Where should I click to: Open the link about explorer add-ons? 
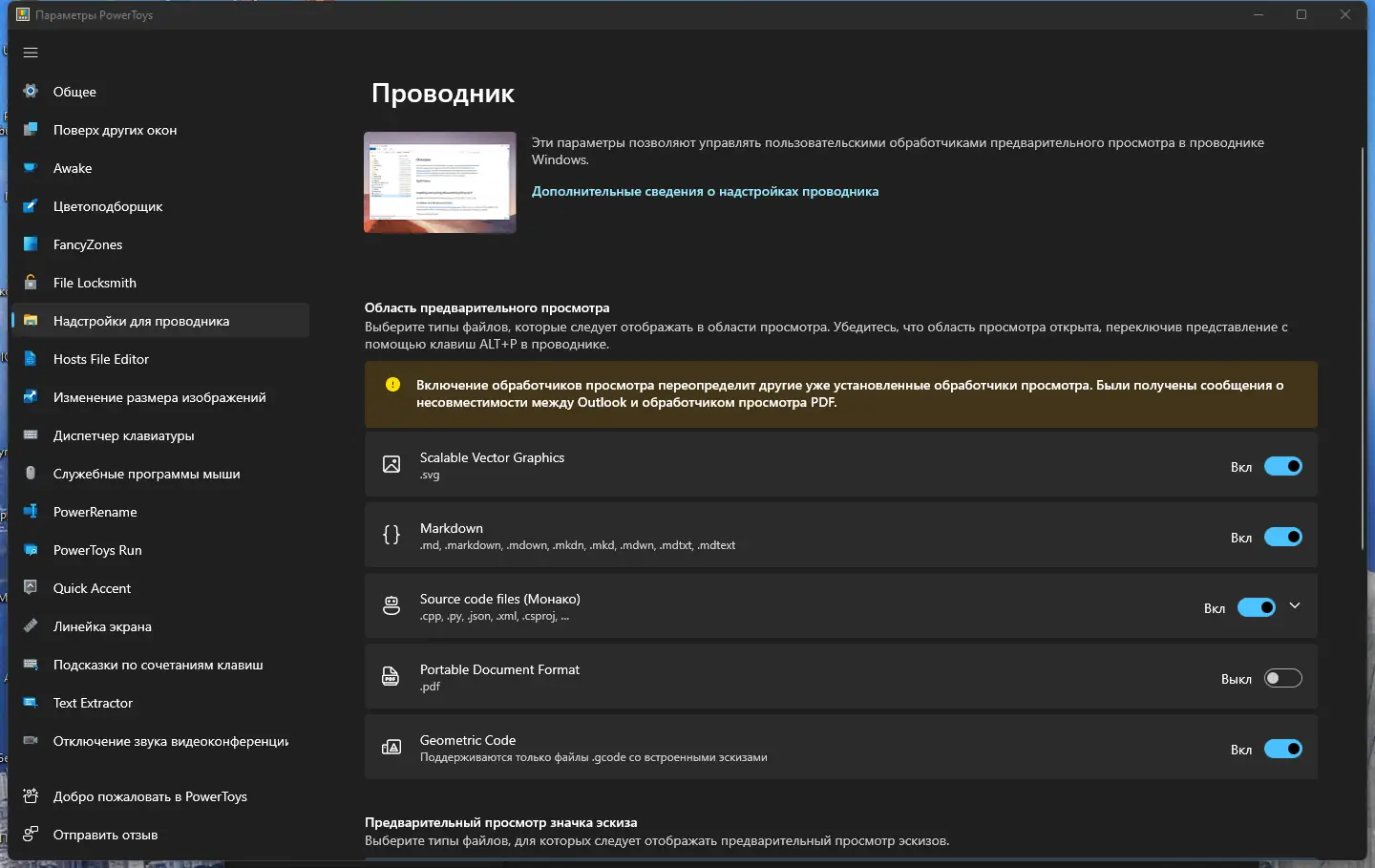705,191
